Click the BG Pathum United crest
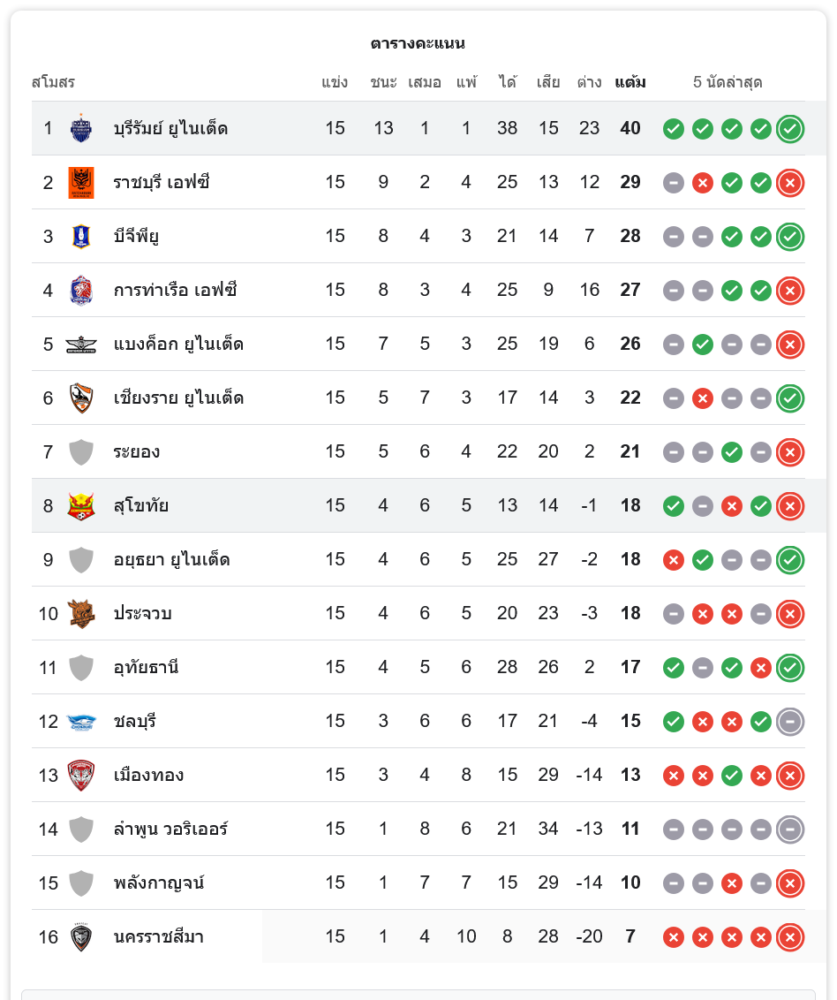Screen dimensions: 837x1000 [81, 236]
